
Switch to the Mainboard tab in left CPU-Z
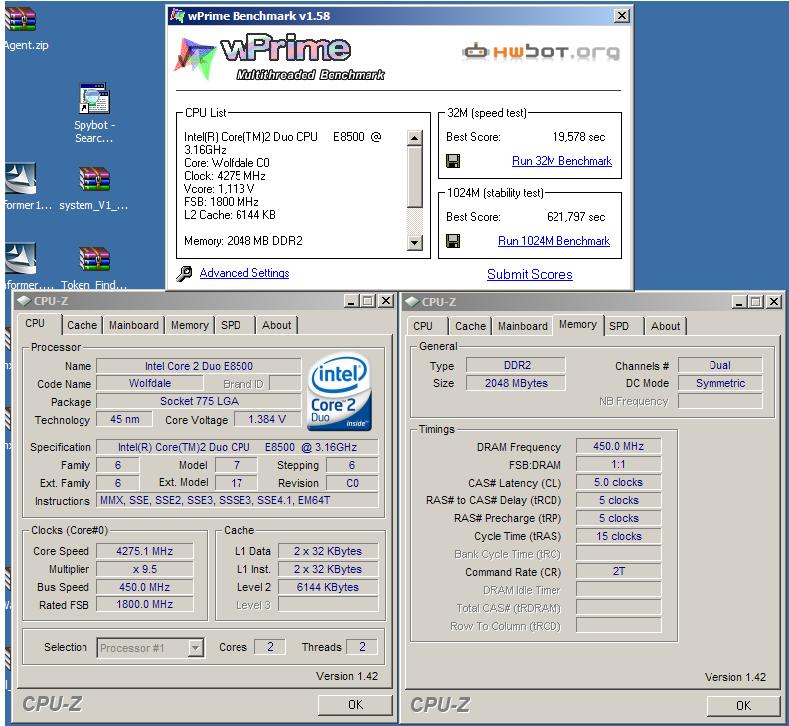134,325
